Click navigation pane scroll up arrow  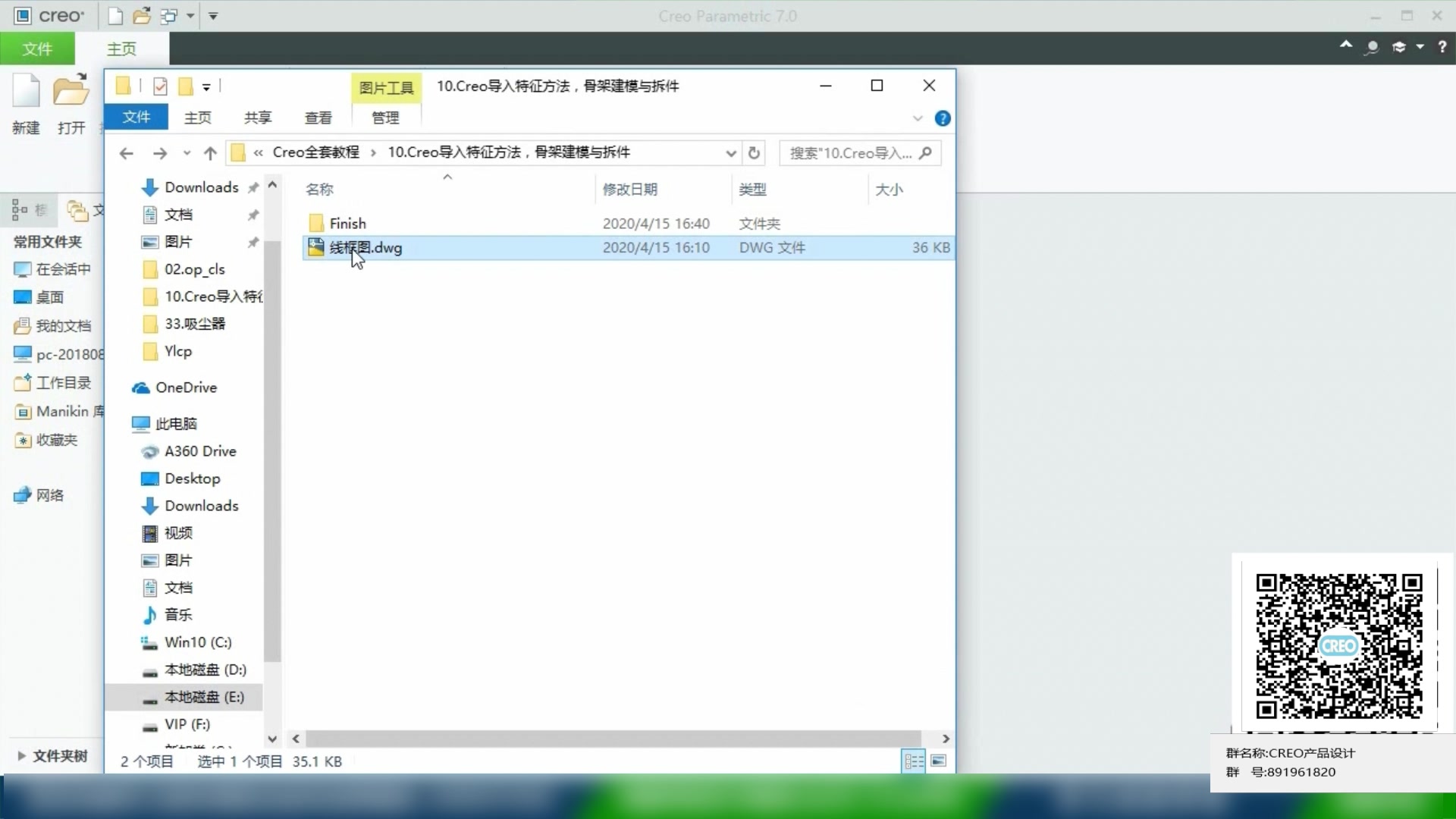pos(272,185)
